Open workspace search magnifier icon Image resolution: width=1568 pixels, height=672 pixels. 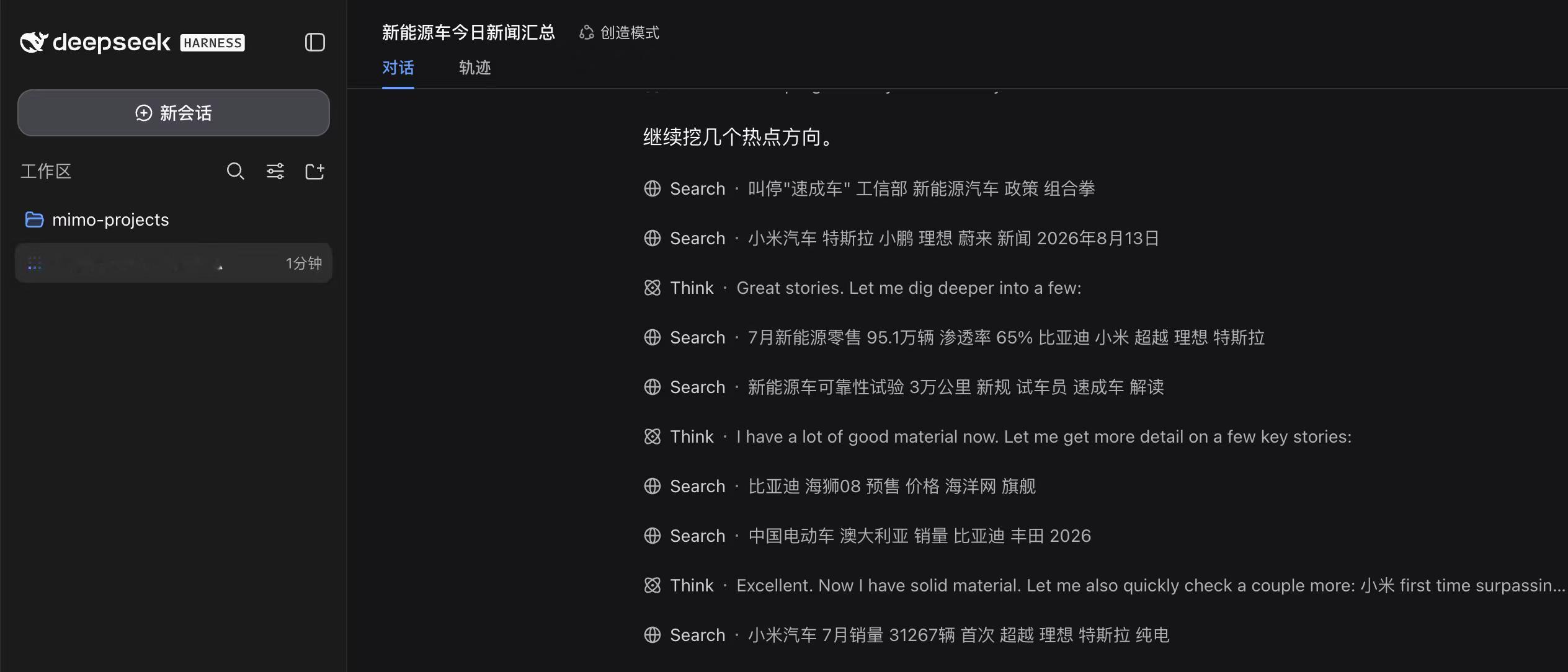pos(235,171)
